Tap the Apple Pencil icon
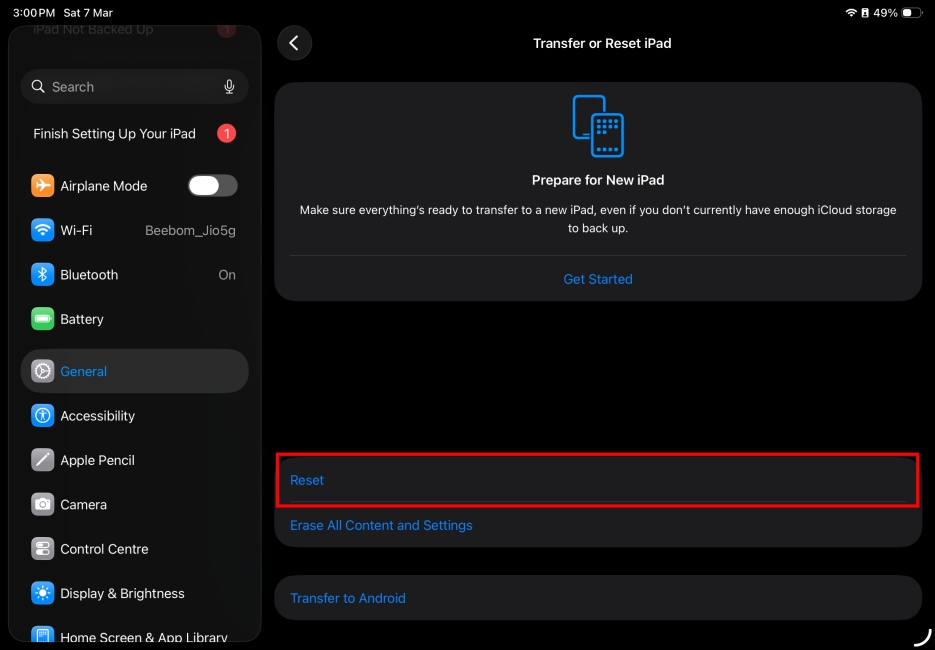Screen dimensions: 935x650 [42, 460]
